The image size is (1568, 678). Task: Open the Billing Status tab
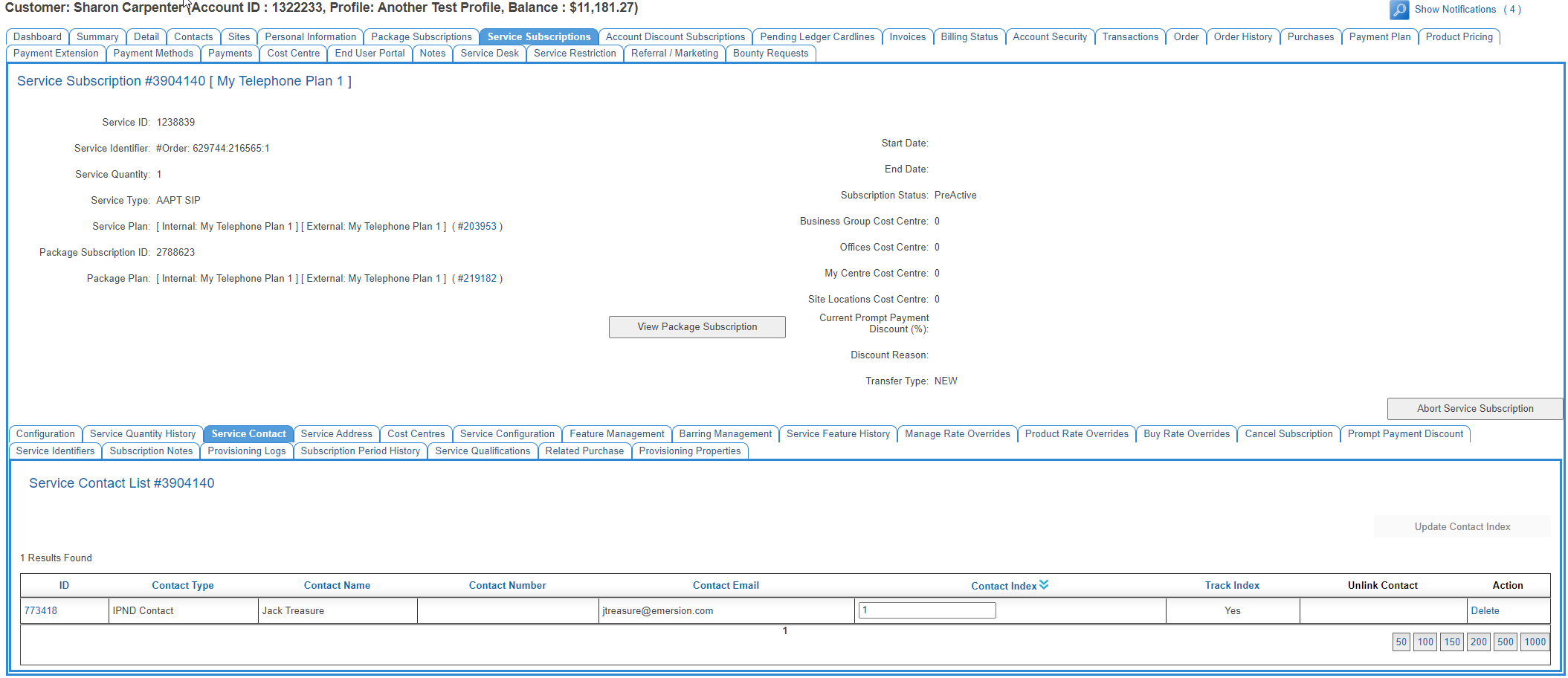[x=969, y=36]
